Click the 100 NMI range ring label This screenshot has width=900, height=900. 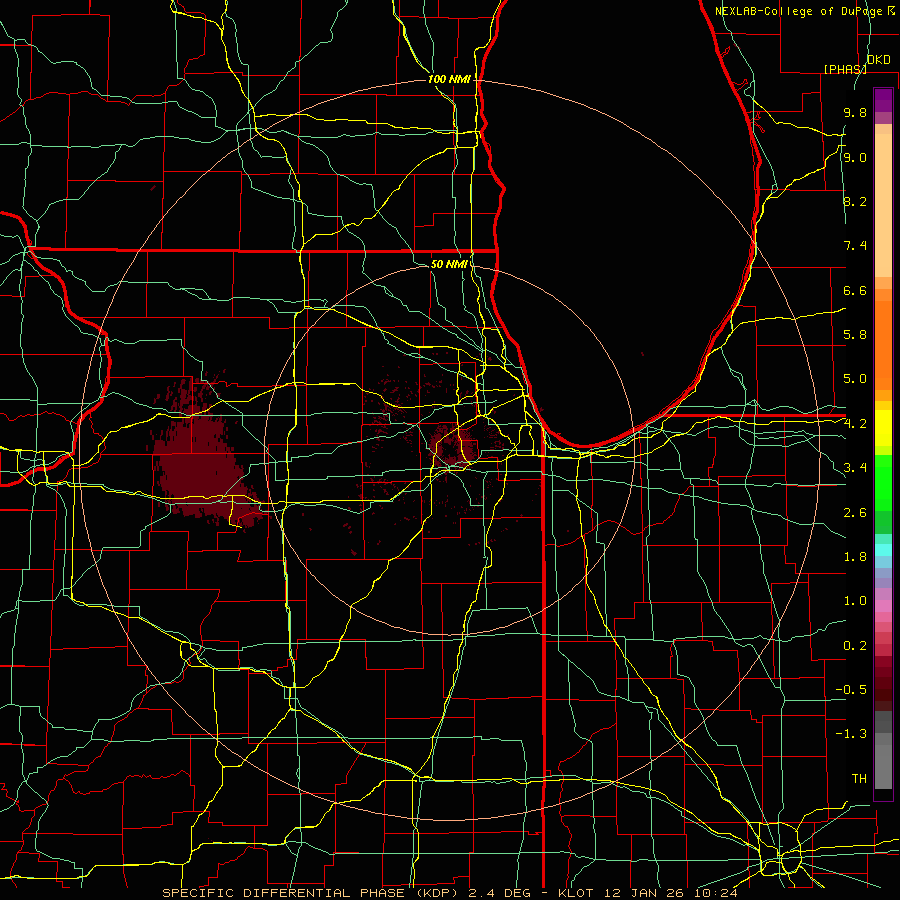click(449, 79)
